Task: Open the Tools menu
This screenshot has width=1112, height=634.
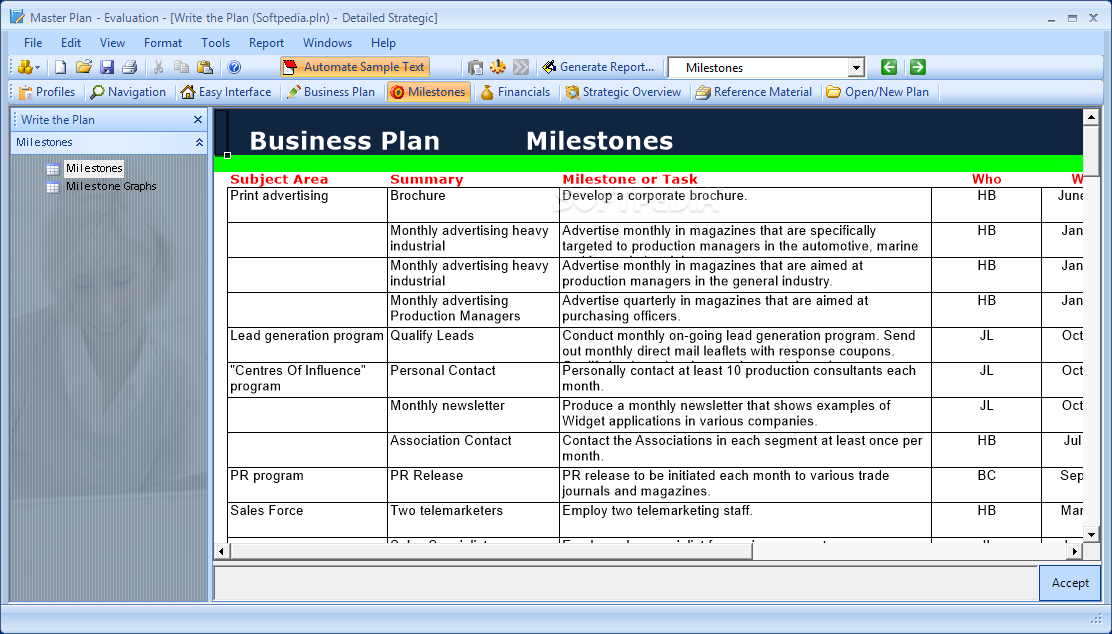Action: 216,43
